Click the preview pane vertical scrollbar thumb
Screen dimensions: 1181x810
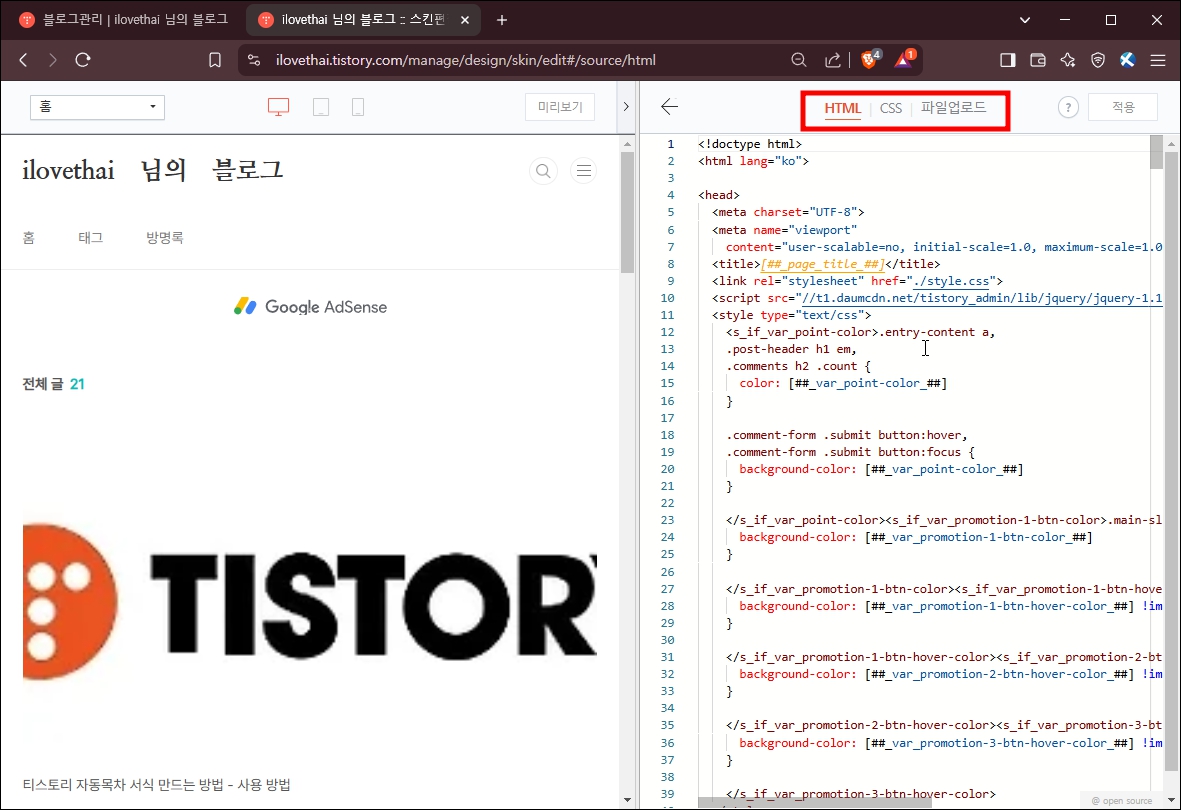[628, 212]
